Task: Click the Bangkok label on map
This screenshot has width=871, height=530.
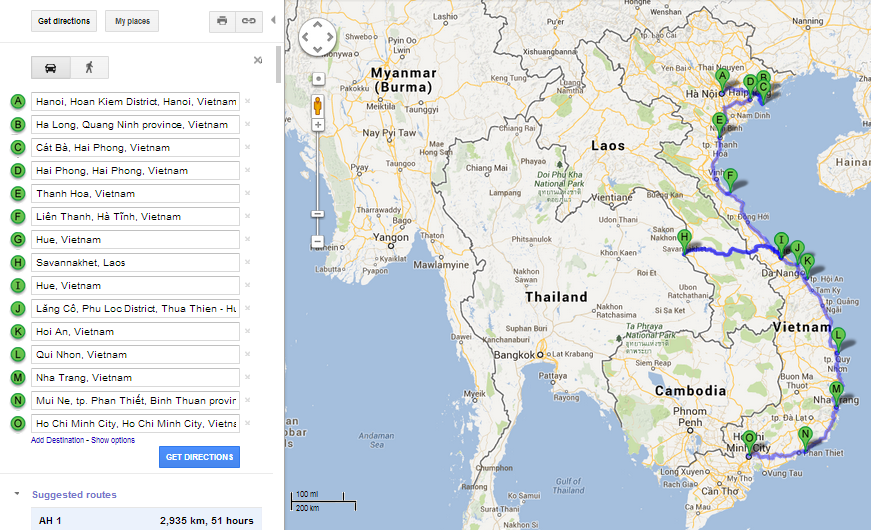Action: [x=514, y=355]
